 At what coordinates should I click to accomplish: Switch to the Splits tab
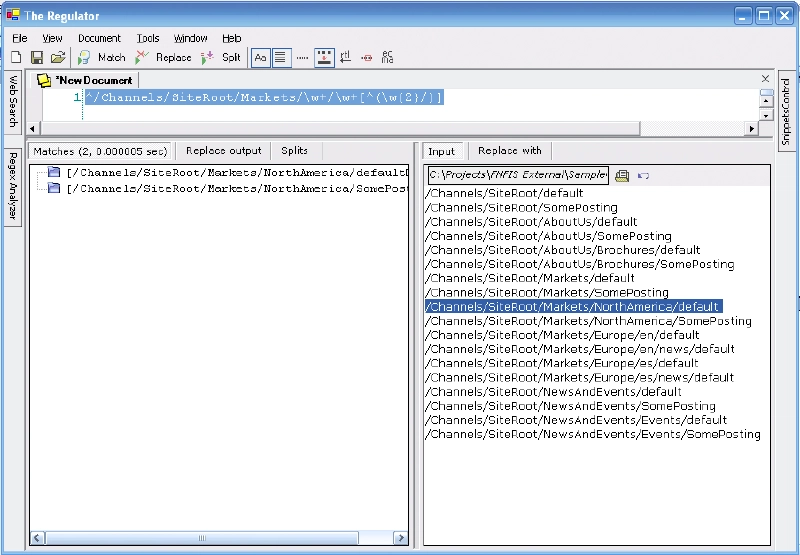click(x=294, y=151)
